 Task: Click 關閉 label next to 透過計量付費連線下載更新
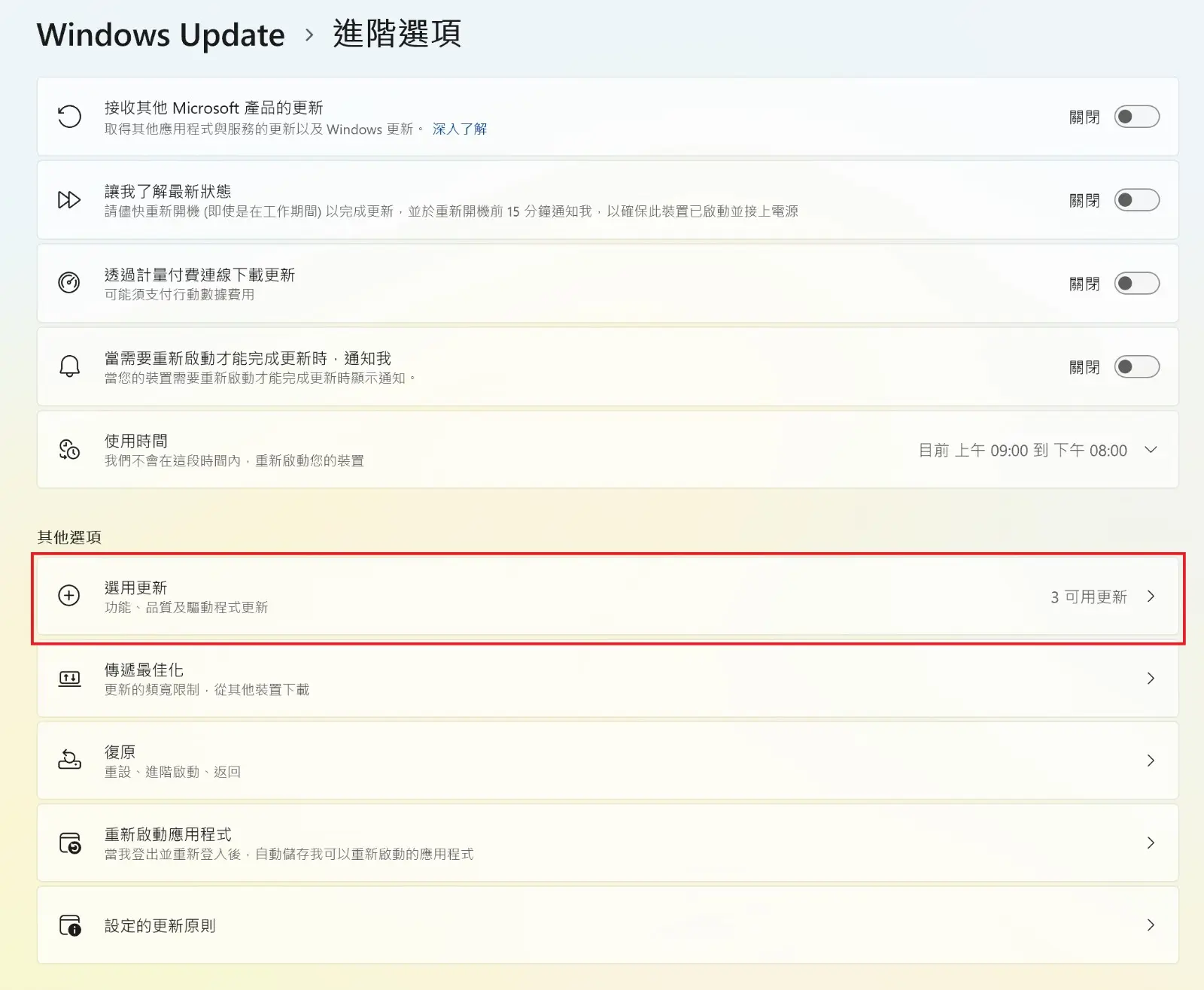point(1084,284)
